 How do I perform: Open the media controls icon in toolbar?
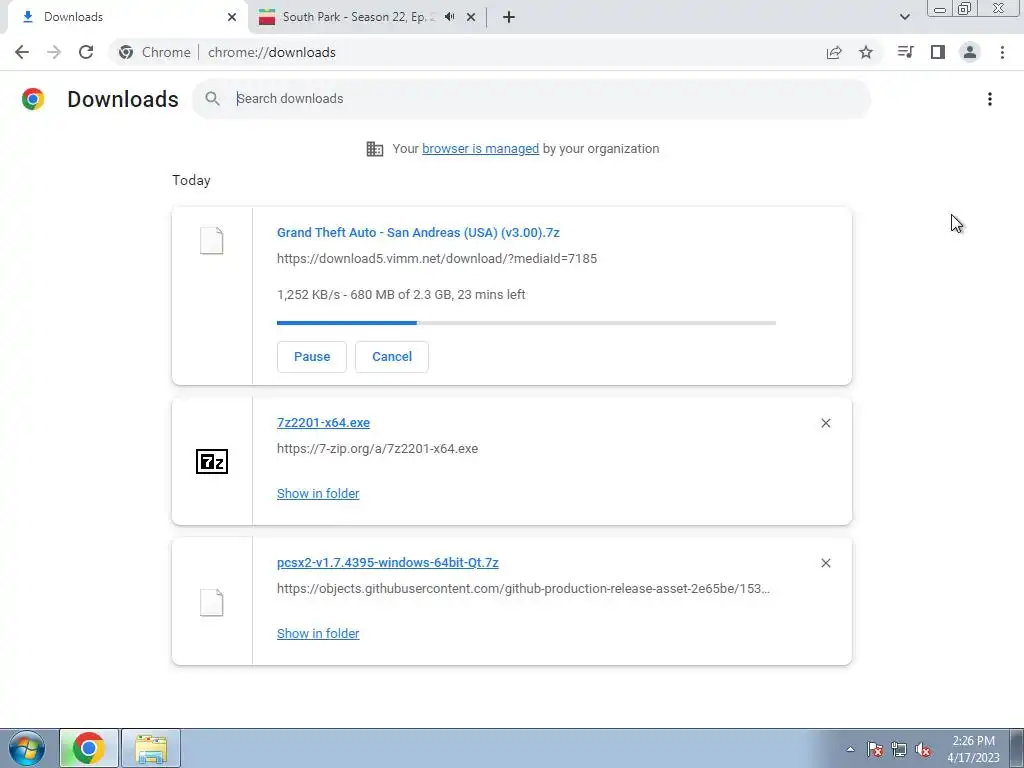pos(905,52)
